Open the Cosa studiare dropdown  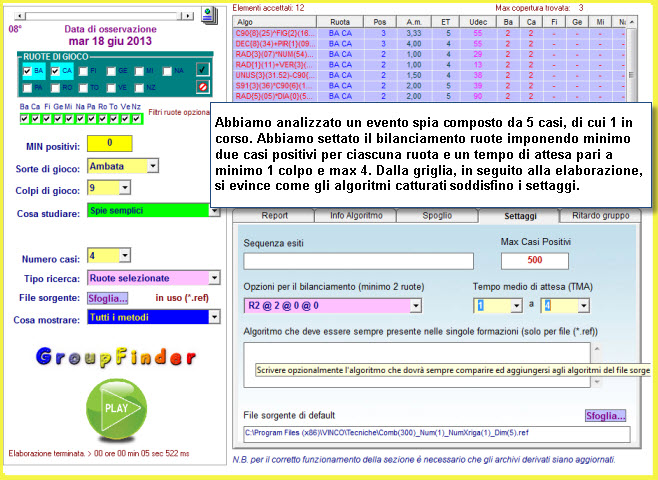[x=214, y=211]
